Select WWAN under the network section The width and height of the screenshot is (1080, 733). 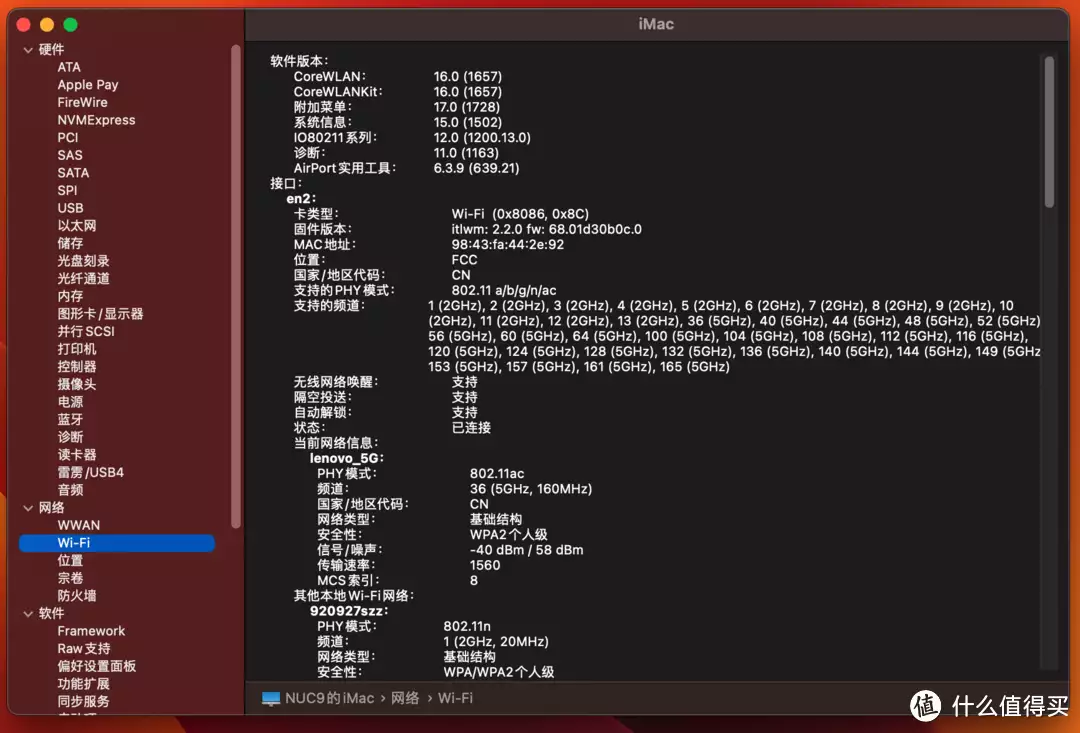coord(79,525)
